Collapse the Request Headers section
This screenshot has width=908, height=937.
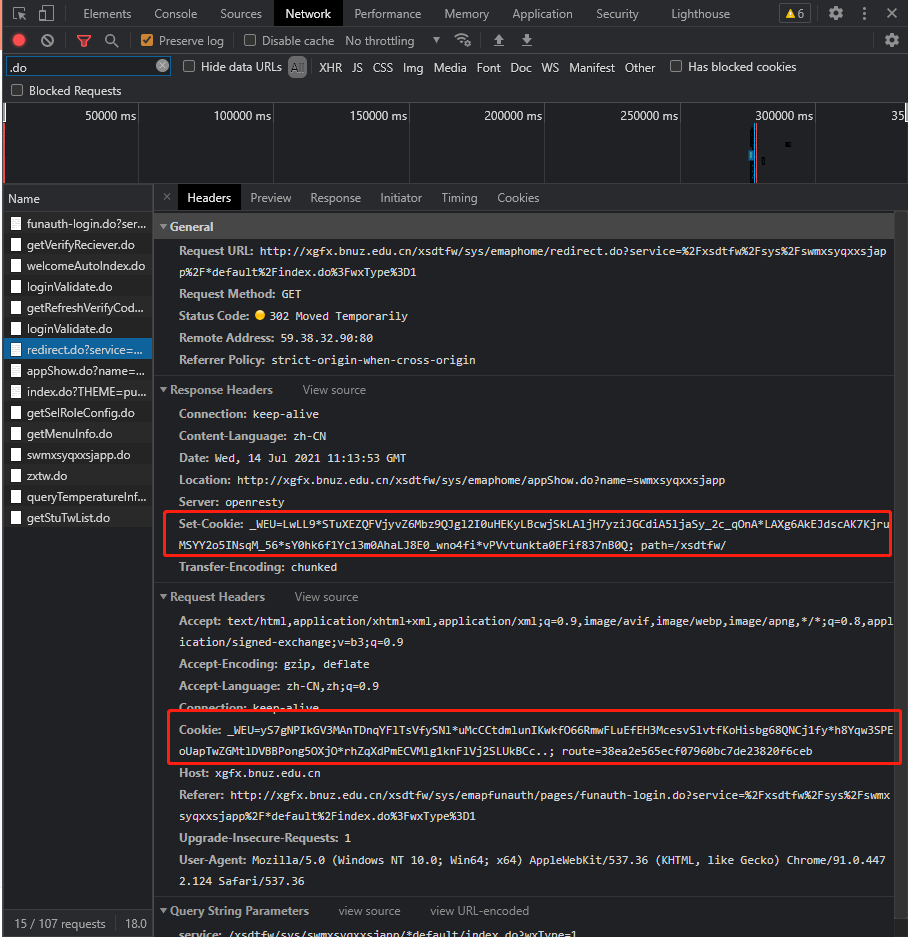pos(164,596)
